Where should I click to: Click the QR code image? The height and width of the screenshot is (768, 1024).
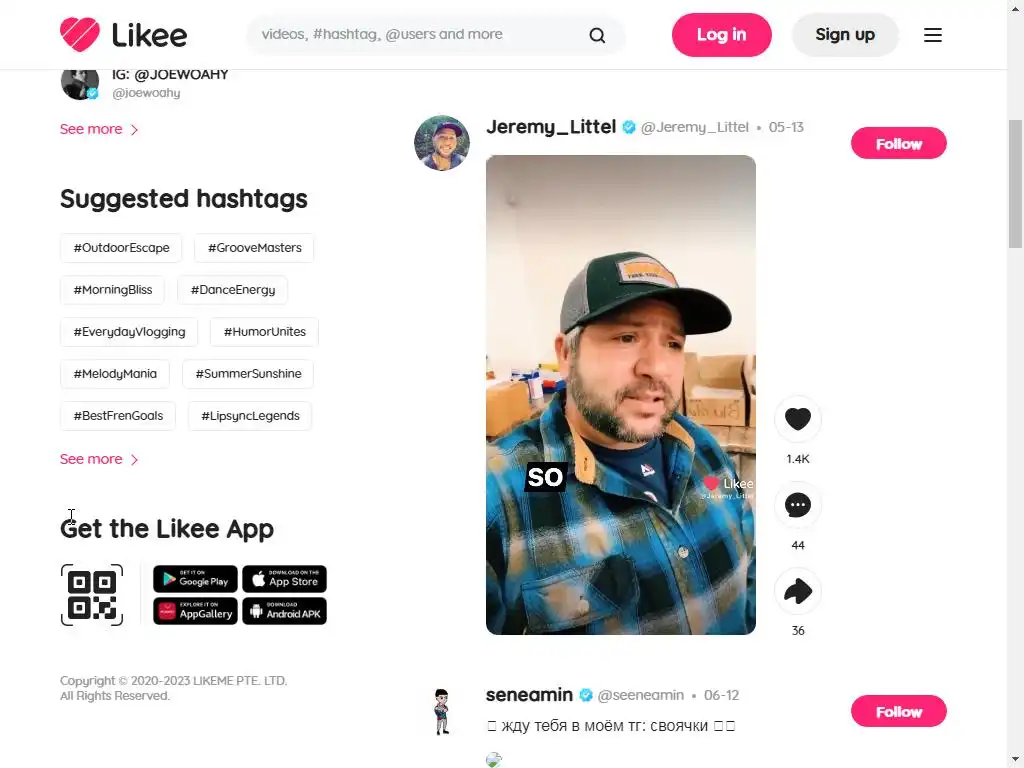click(92, 595)
